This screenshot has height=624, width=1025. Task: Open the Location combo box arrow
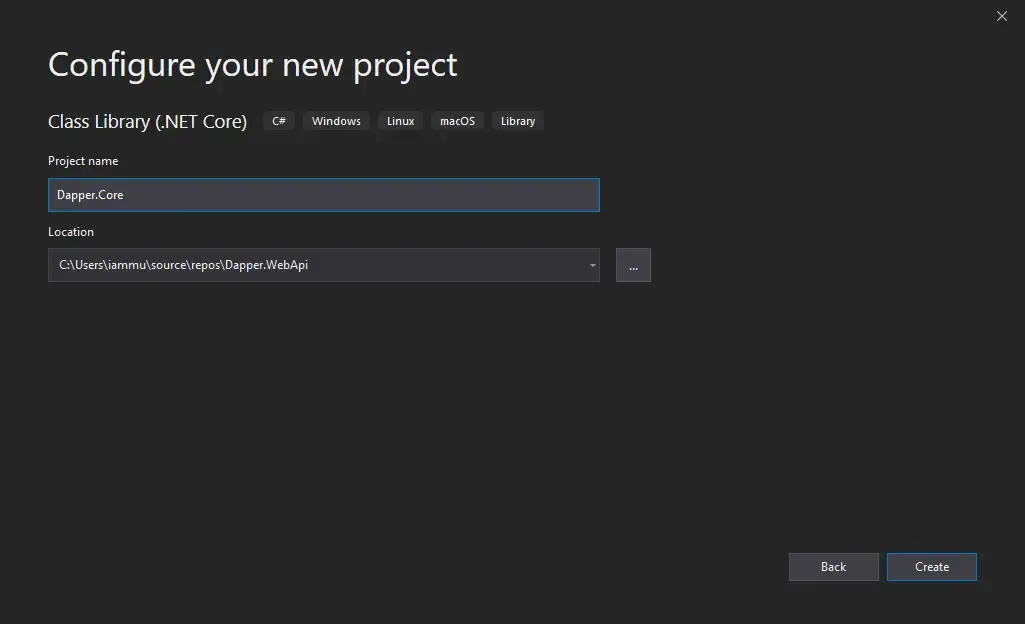point(591,265)
